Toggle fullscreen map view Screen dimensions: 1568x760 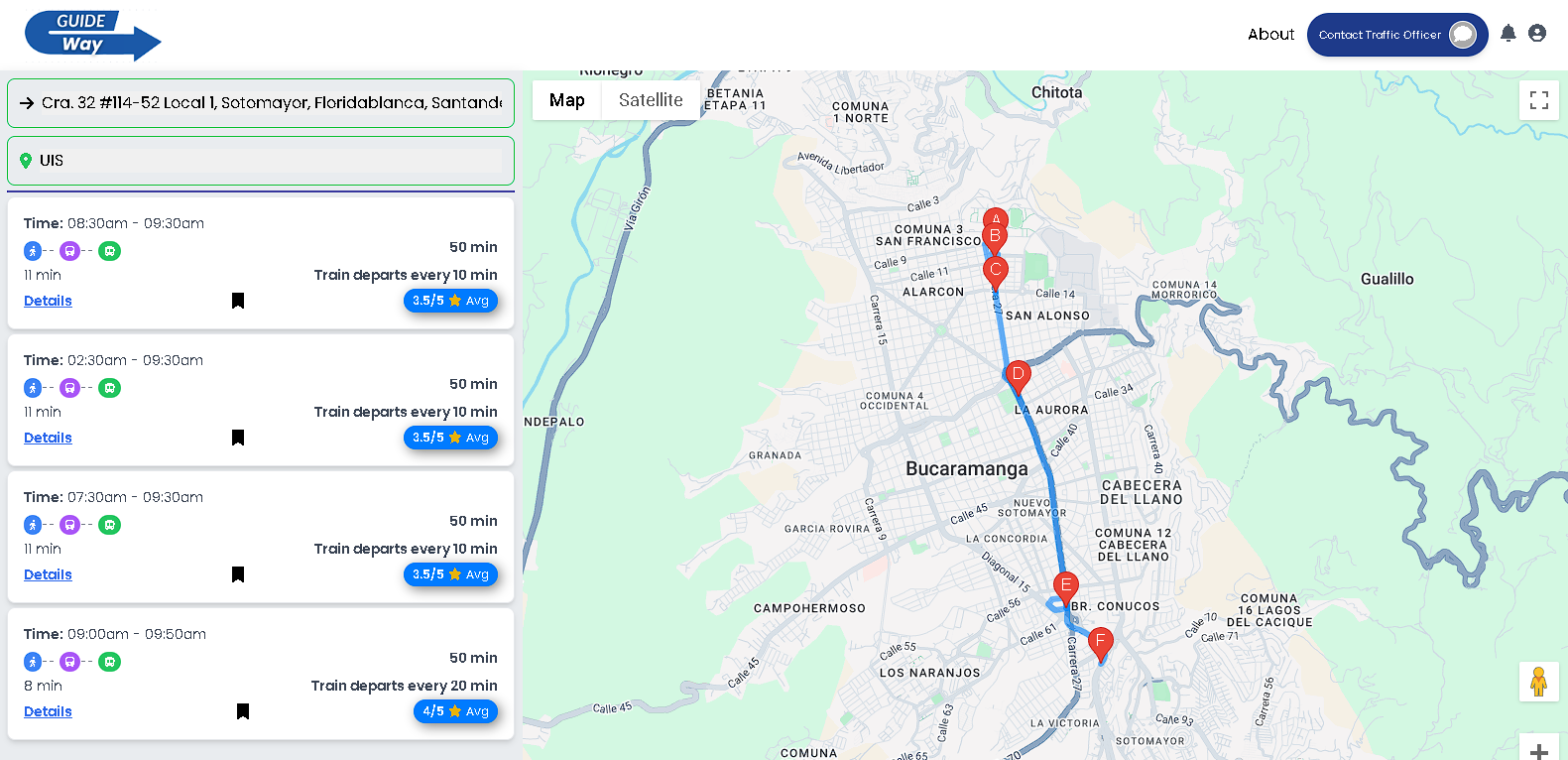click(1539, 100)
